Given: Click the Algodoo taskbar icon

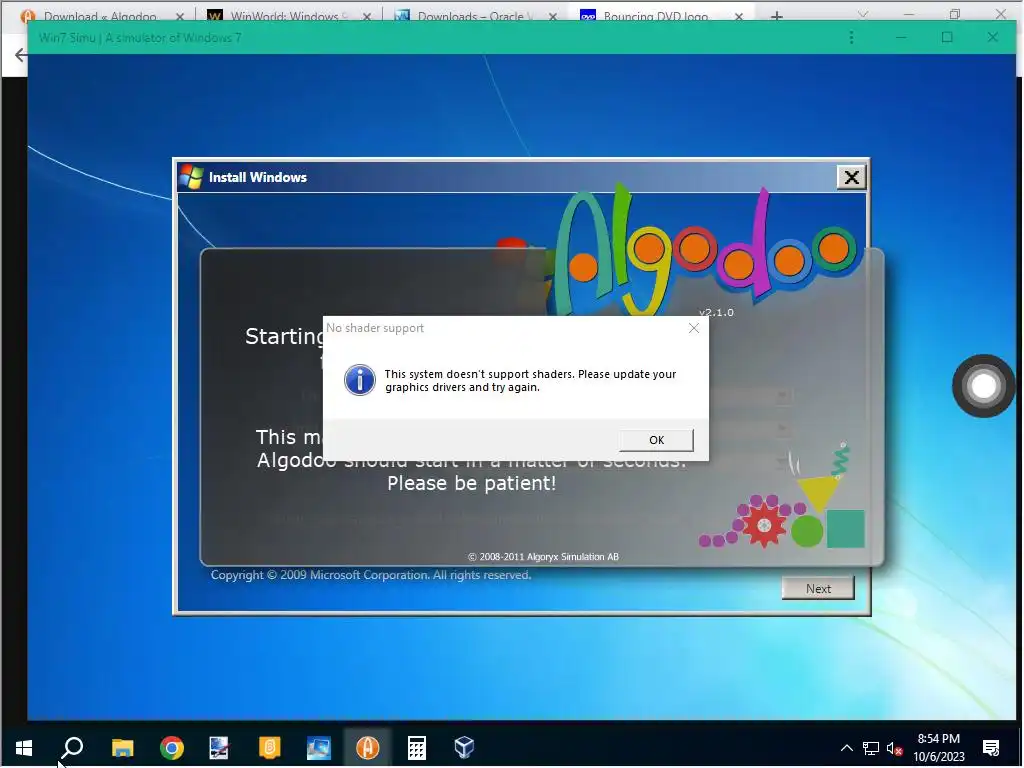Looking at the screenshot, I should (368, 747).
